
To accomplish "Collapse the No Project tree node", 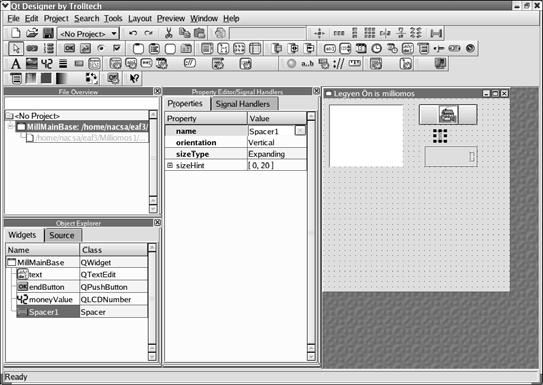I will pos(10,116).
